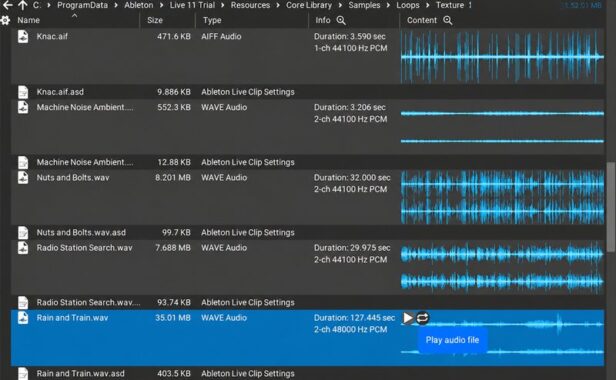This screenshot has height=380, width=616.
Task: Click the Duration: 29.975 sec info
Action: tap(352, 248)
